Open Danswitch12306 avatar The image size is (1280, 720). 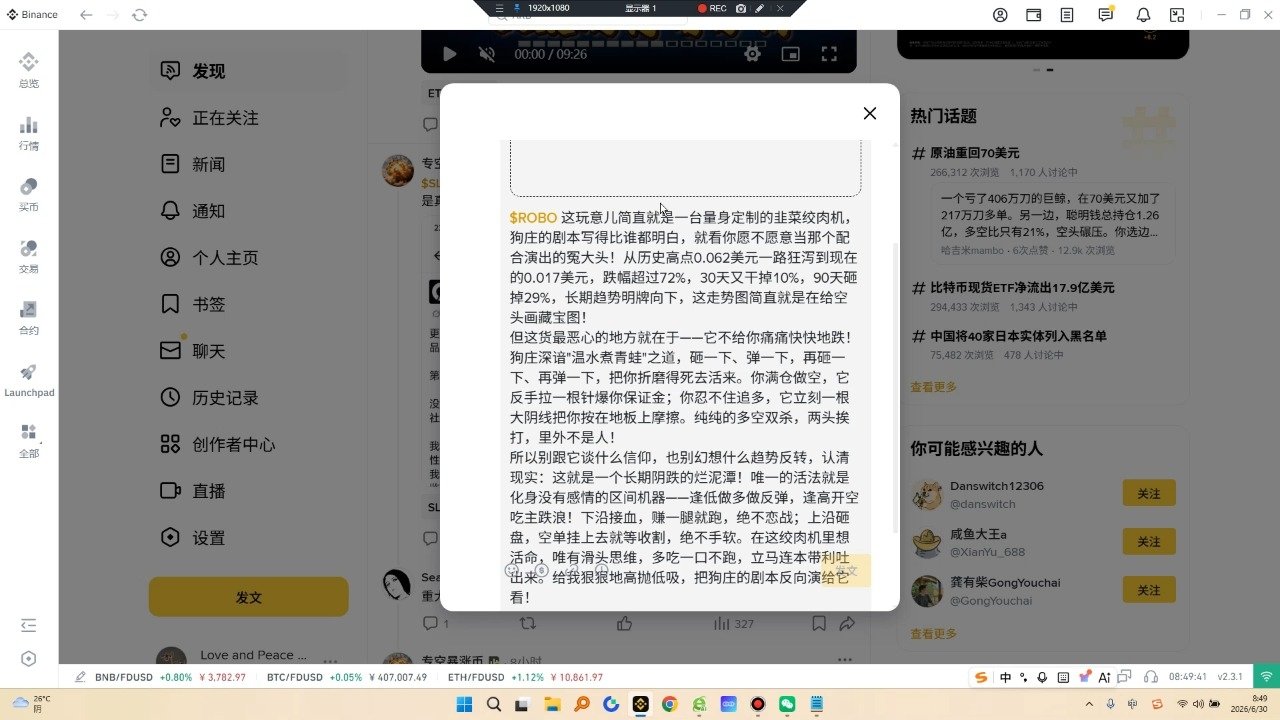(x=927, y=495)
